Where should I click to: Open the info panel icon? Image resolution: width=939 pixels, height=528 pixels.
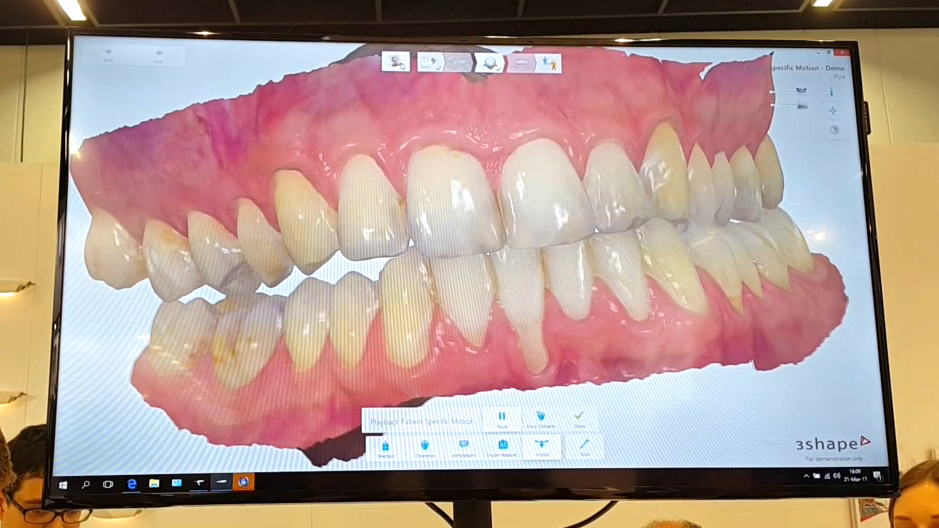pos(831,92)
